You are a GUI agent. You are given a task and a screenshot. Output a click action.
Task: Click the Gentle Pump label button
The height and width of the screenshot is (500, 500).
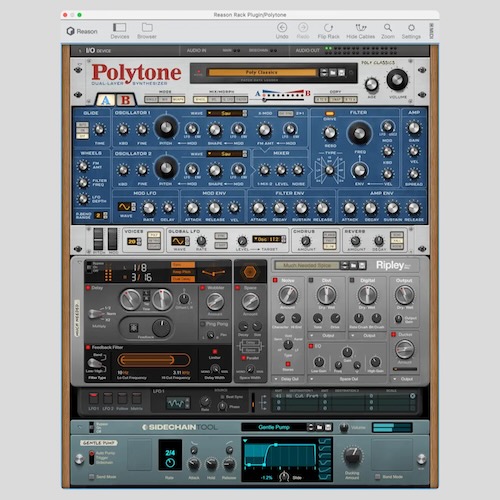click(99, 443)
